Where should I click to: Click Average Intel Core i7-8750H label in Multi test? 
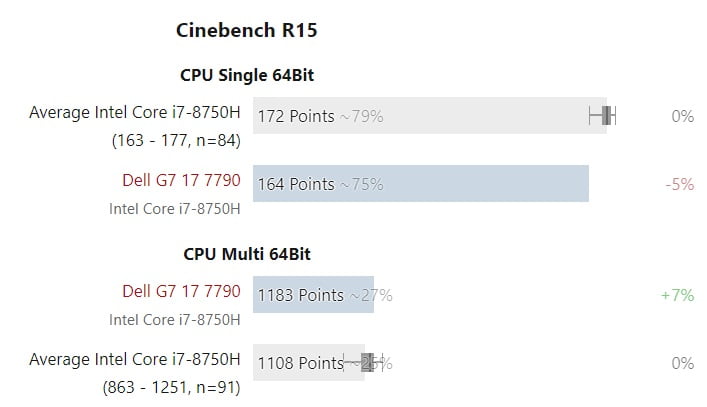pos(135,360)
